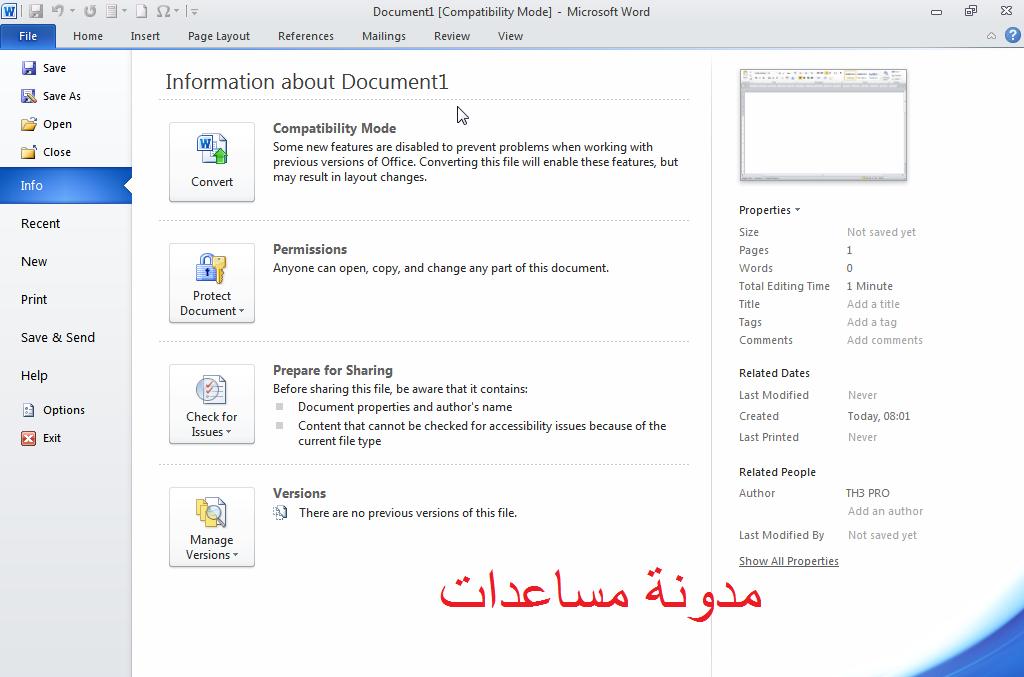Click the 'Compatibility Mode' heading
The image size is (1024, 677).
click(x=334, y=129)
